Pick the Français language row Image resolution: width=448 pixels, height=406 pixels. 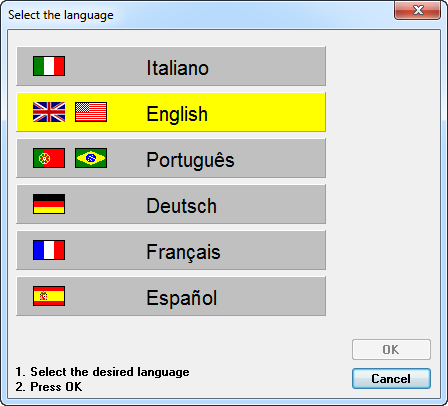tap(171, 250)
